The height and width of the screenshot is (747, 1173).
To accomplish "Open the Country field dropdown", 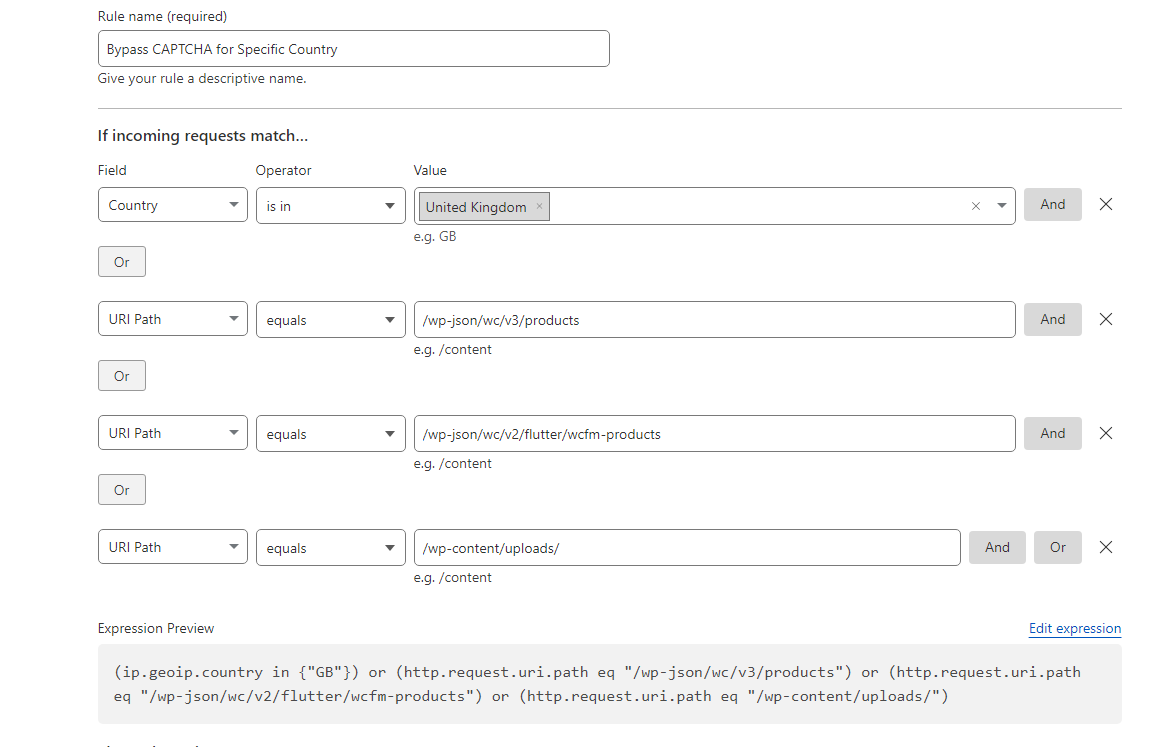I will [173, 205].
